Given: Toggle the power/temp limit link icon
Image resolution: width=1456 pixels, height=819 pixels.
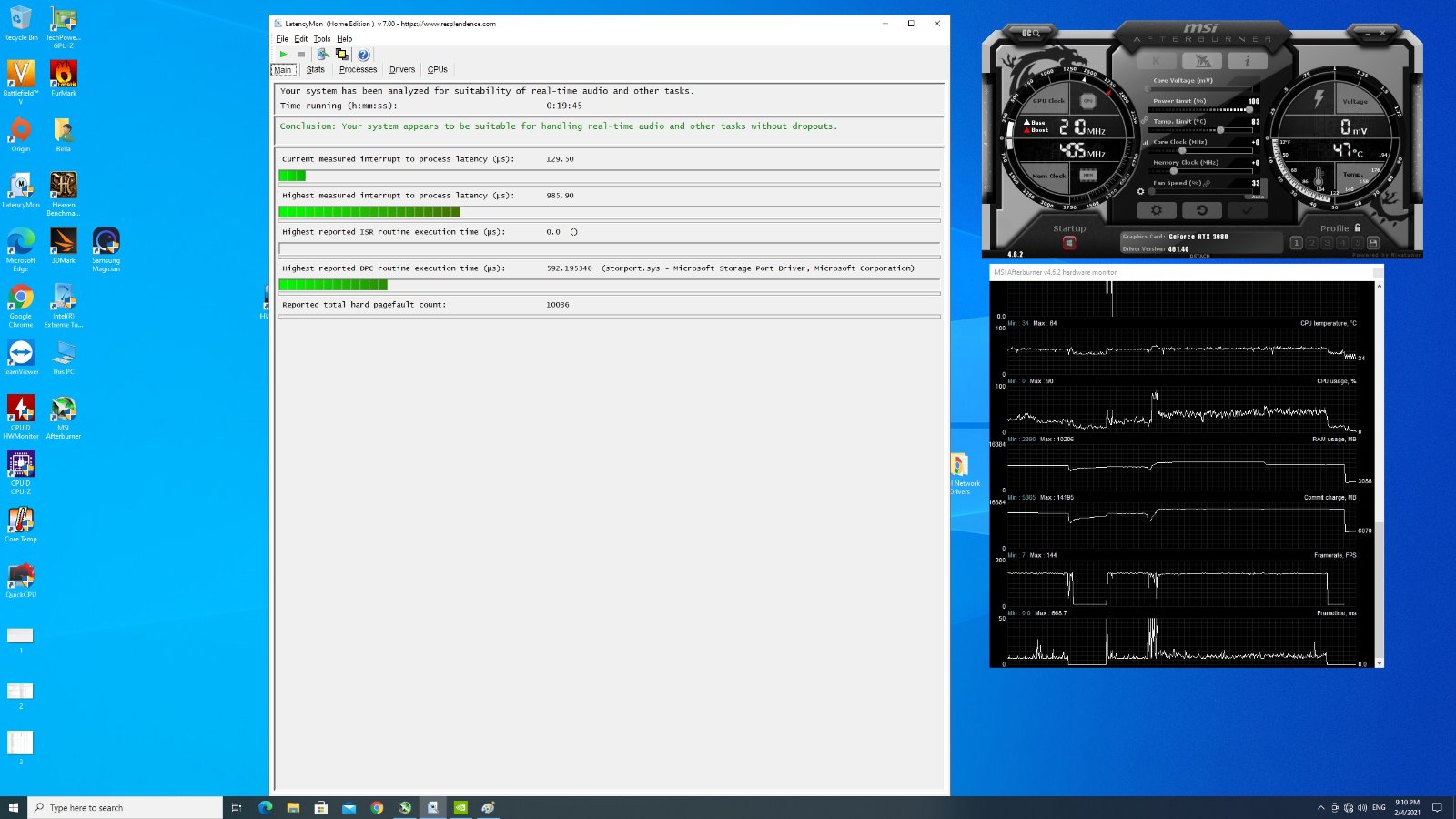Looking at the screenshot, I should [1145, 120].
